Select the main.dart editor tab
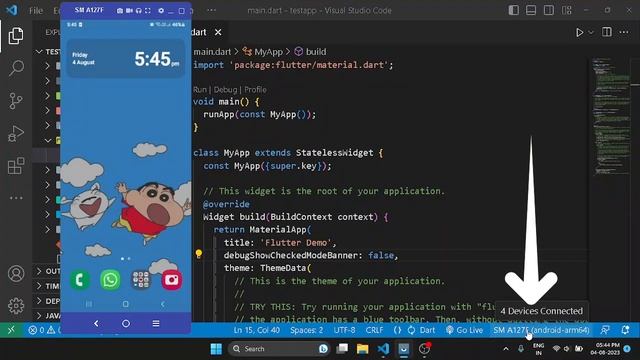 (198, 32)
